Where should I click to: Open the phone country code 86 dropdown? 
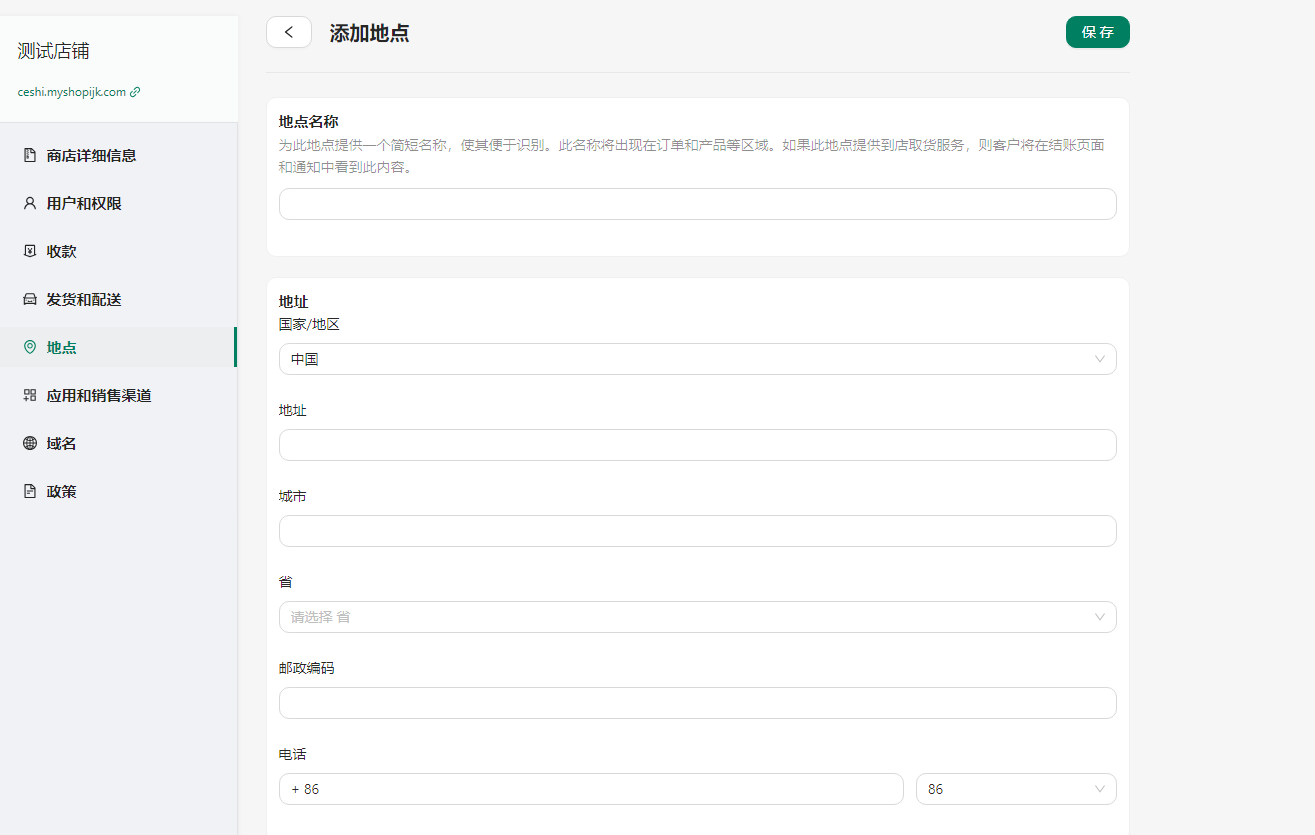tap(1016, 789)
